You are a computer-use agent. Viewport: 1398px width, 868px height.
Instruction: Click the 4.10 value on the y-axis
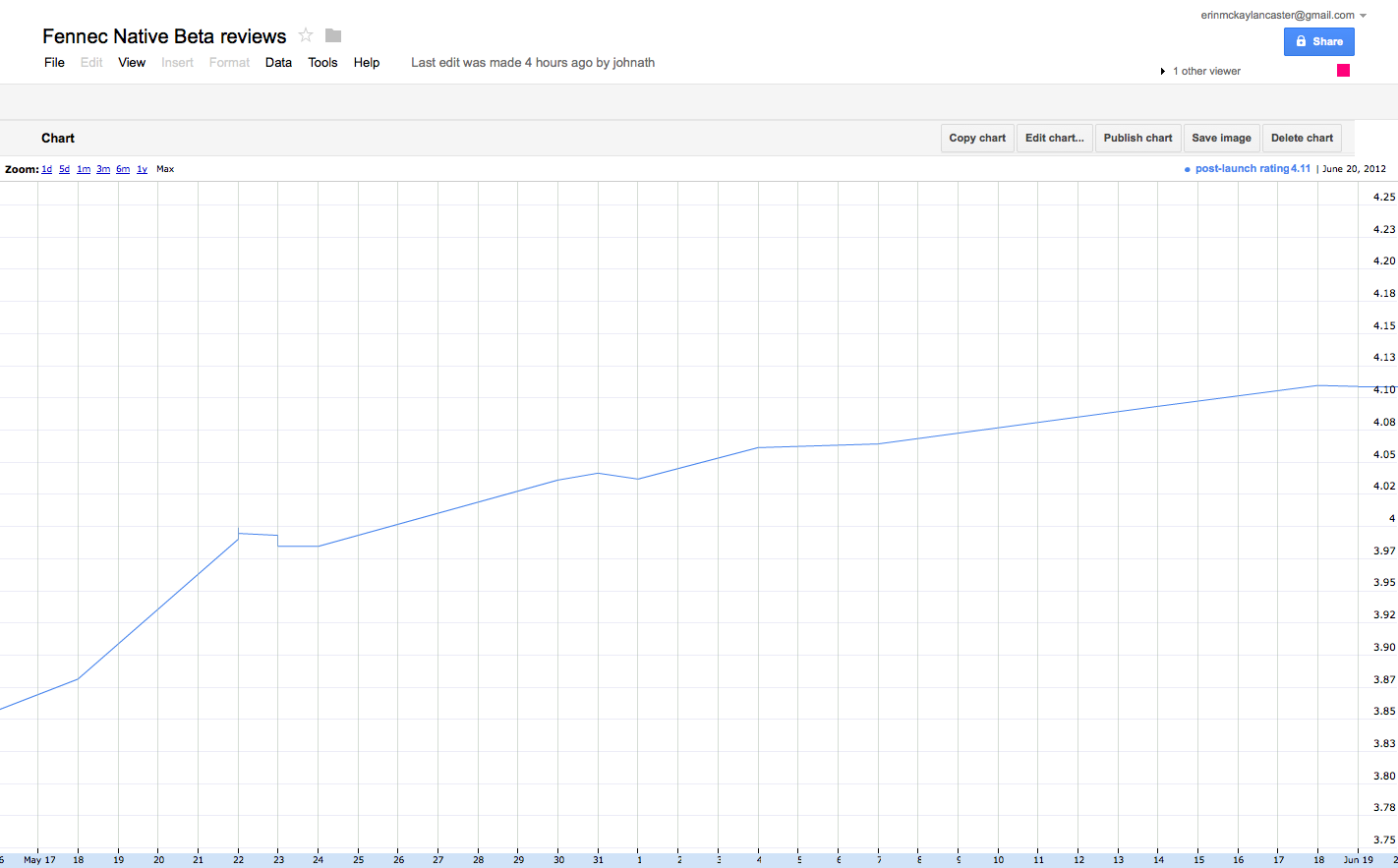point(1384,389)
